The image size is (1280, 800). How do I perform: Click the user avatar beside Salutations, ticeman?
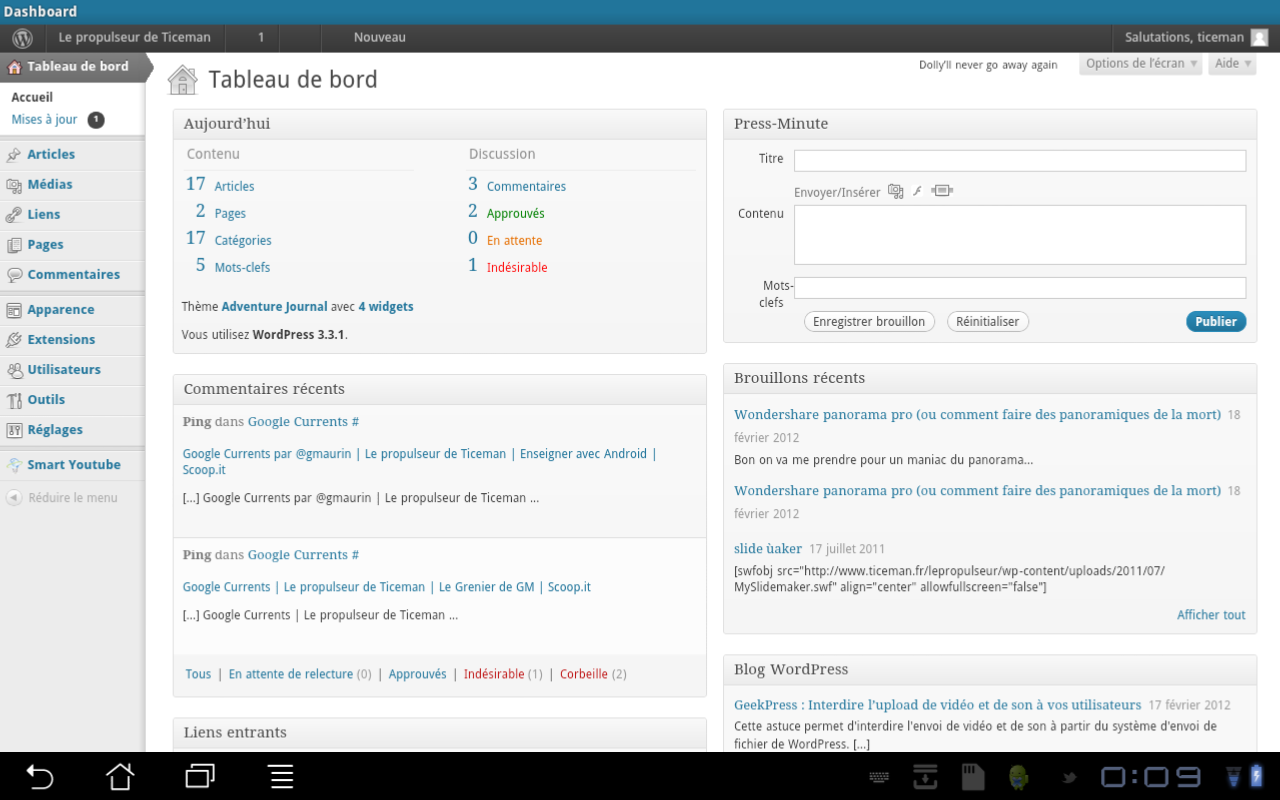pos(1259,38)
